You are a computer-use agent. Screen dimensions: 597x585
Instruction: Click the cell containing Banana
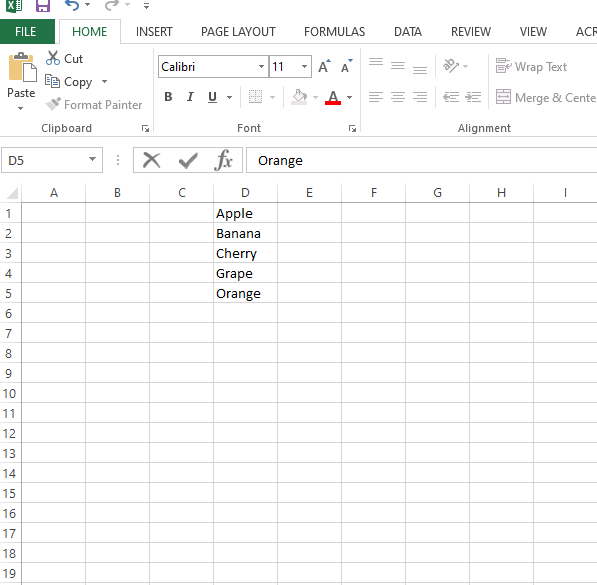[x=245, y=233]
